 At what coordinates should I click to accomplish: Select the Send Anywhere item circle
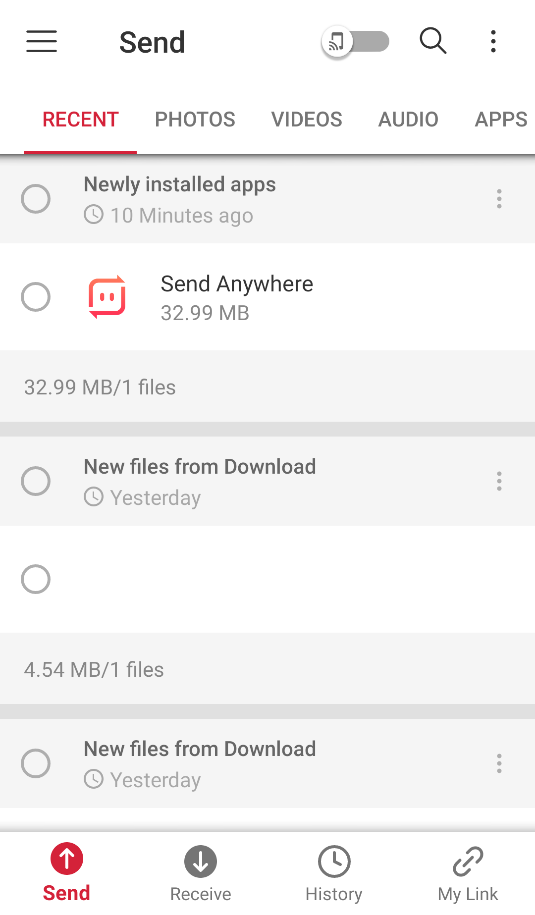[36, 297]
